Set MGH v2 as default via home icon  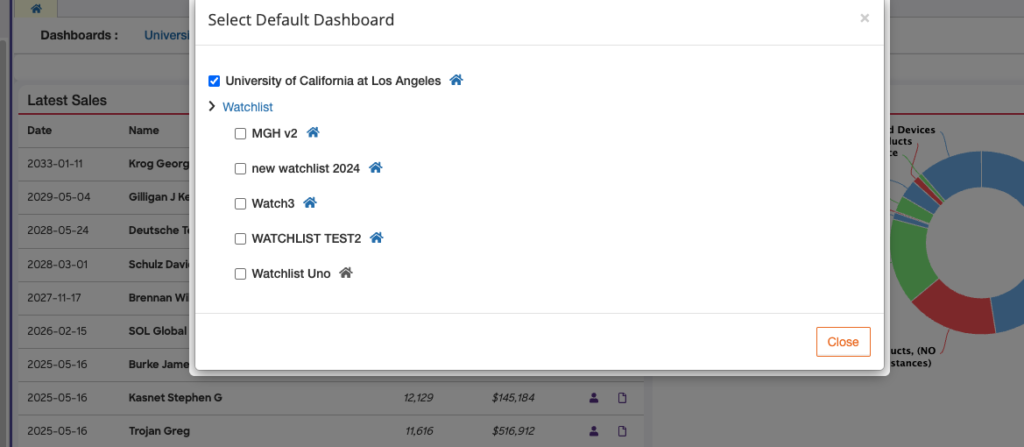point(313,132)
